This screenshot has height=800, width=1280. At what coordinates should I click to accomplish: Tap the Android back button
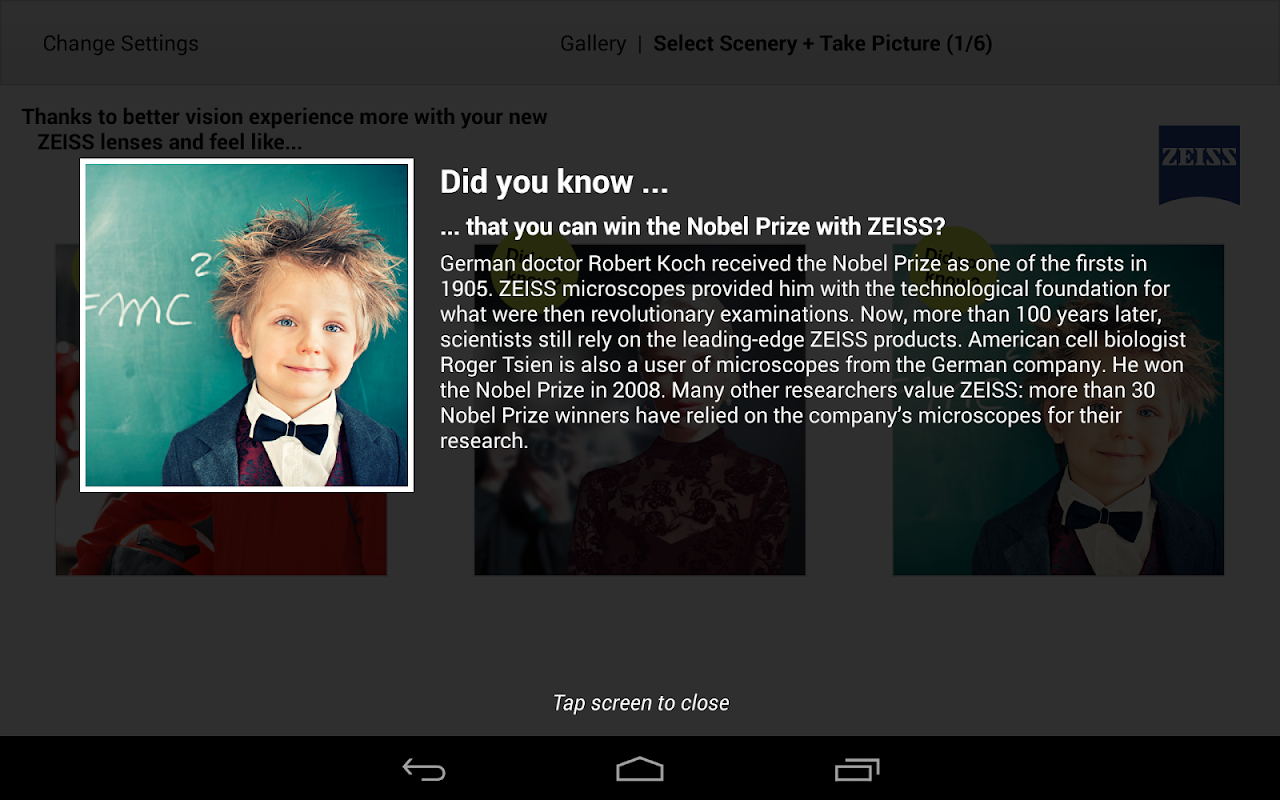click(424, 769)
